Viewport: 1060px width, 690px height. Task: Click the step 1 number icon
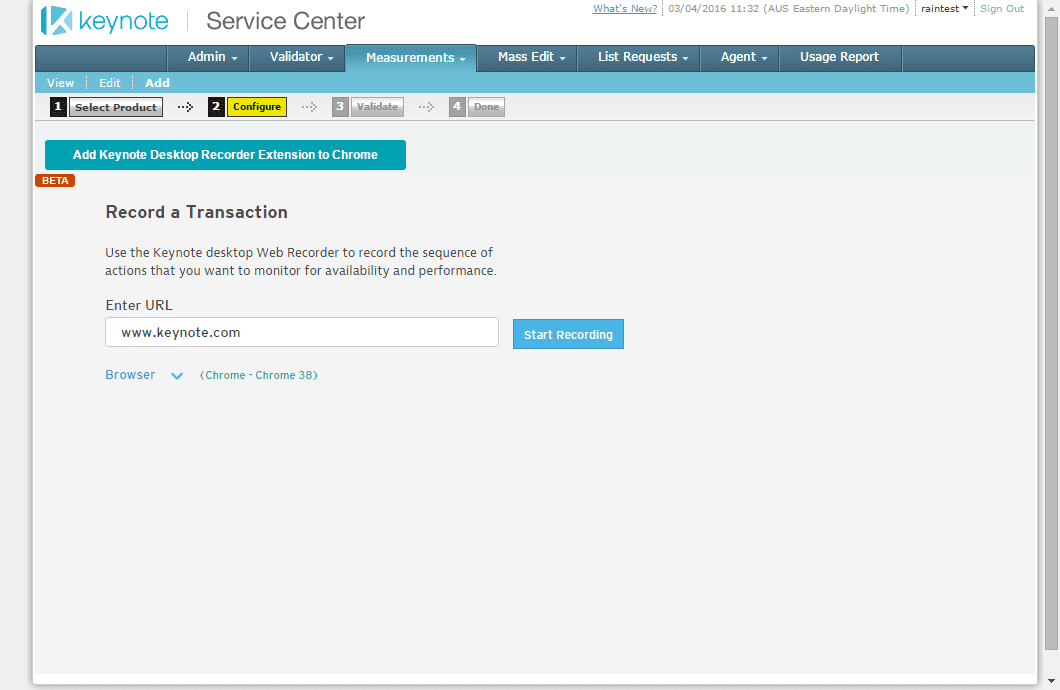[x=58, y=107]
